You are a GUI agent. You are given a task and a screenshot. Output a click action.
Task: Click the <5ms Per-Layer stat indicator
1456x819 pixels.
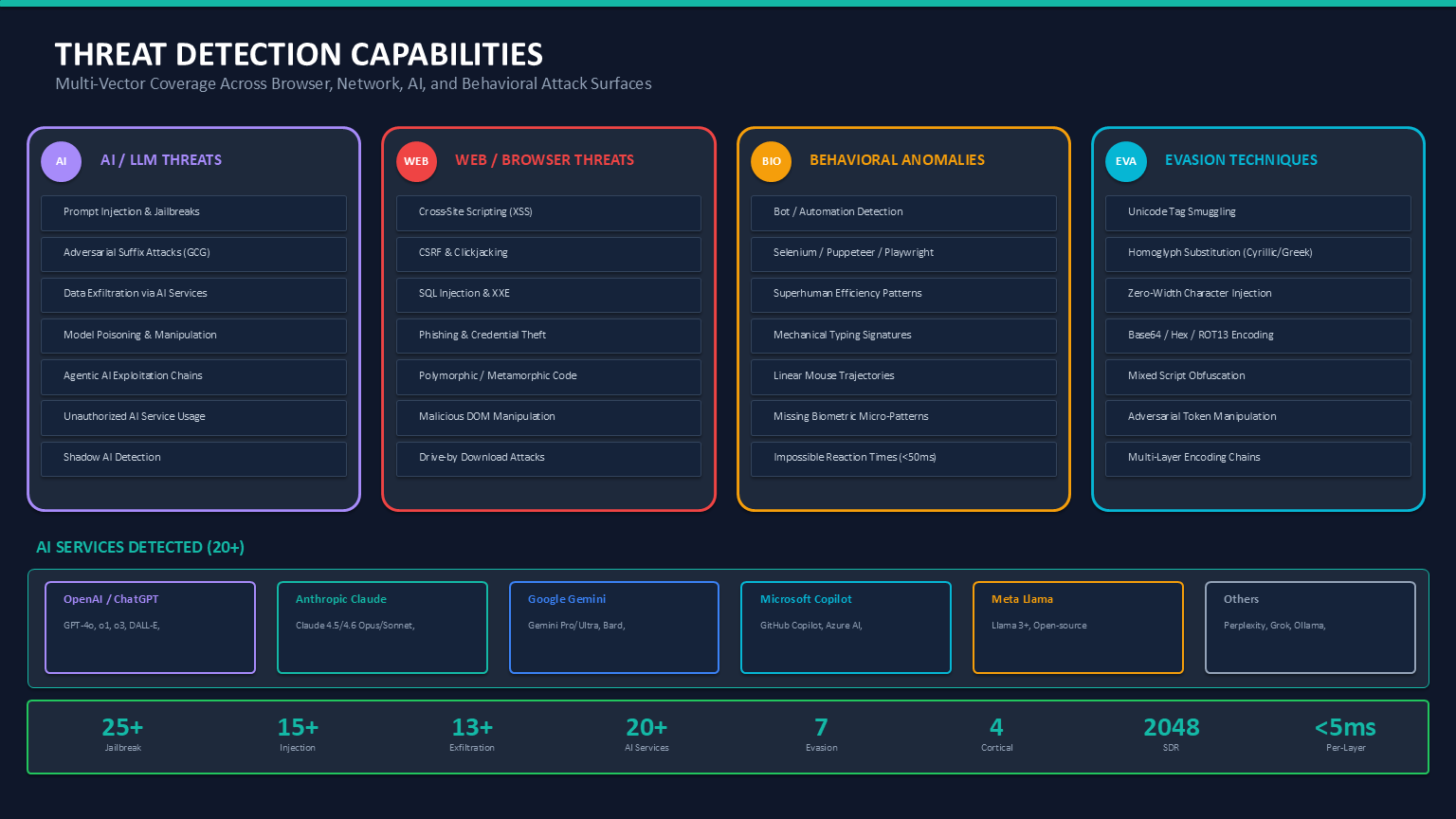[1345, 733]
